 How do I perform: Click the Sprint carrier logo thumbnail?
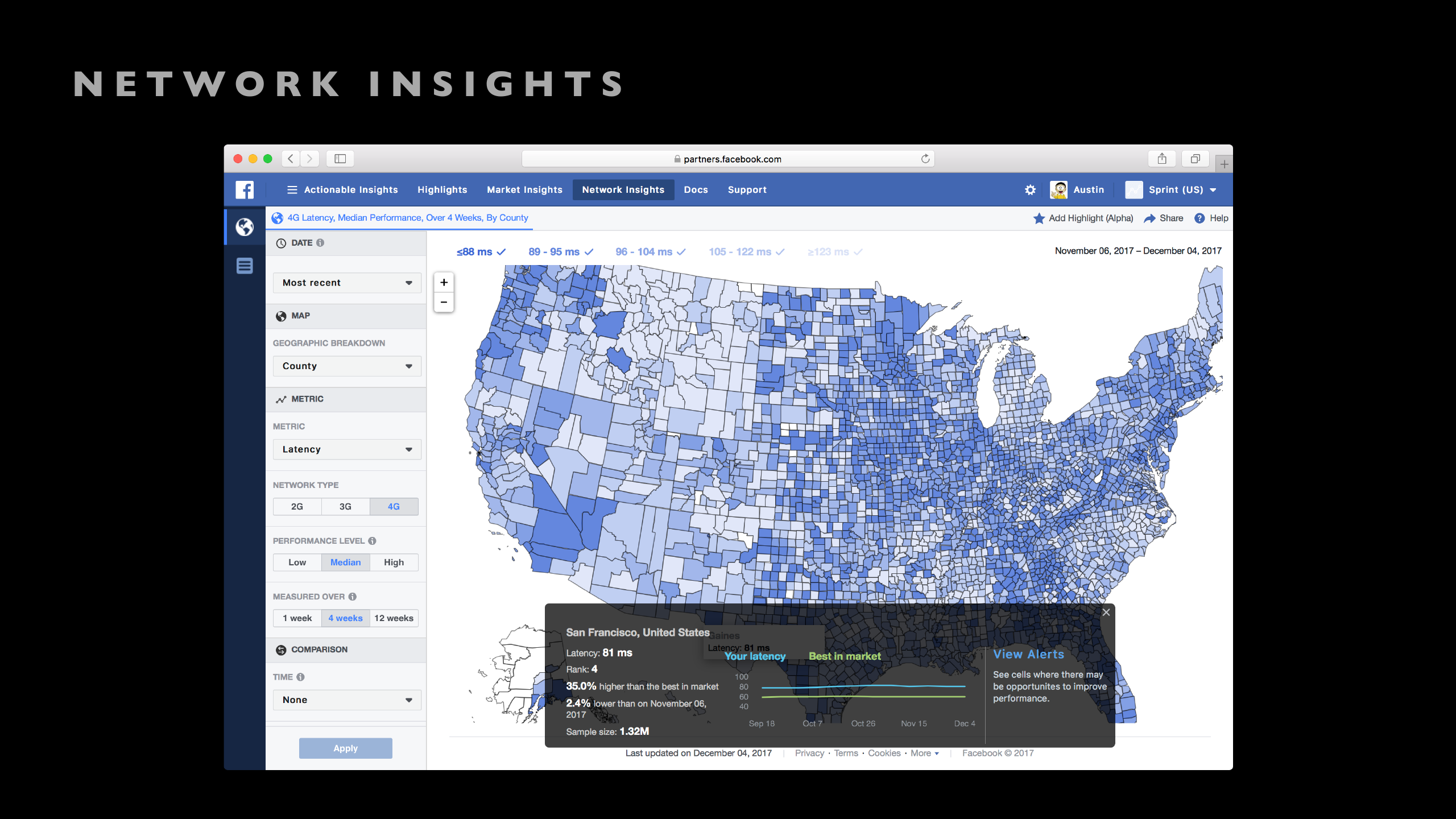click(x=1134, y=190)
